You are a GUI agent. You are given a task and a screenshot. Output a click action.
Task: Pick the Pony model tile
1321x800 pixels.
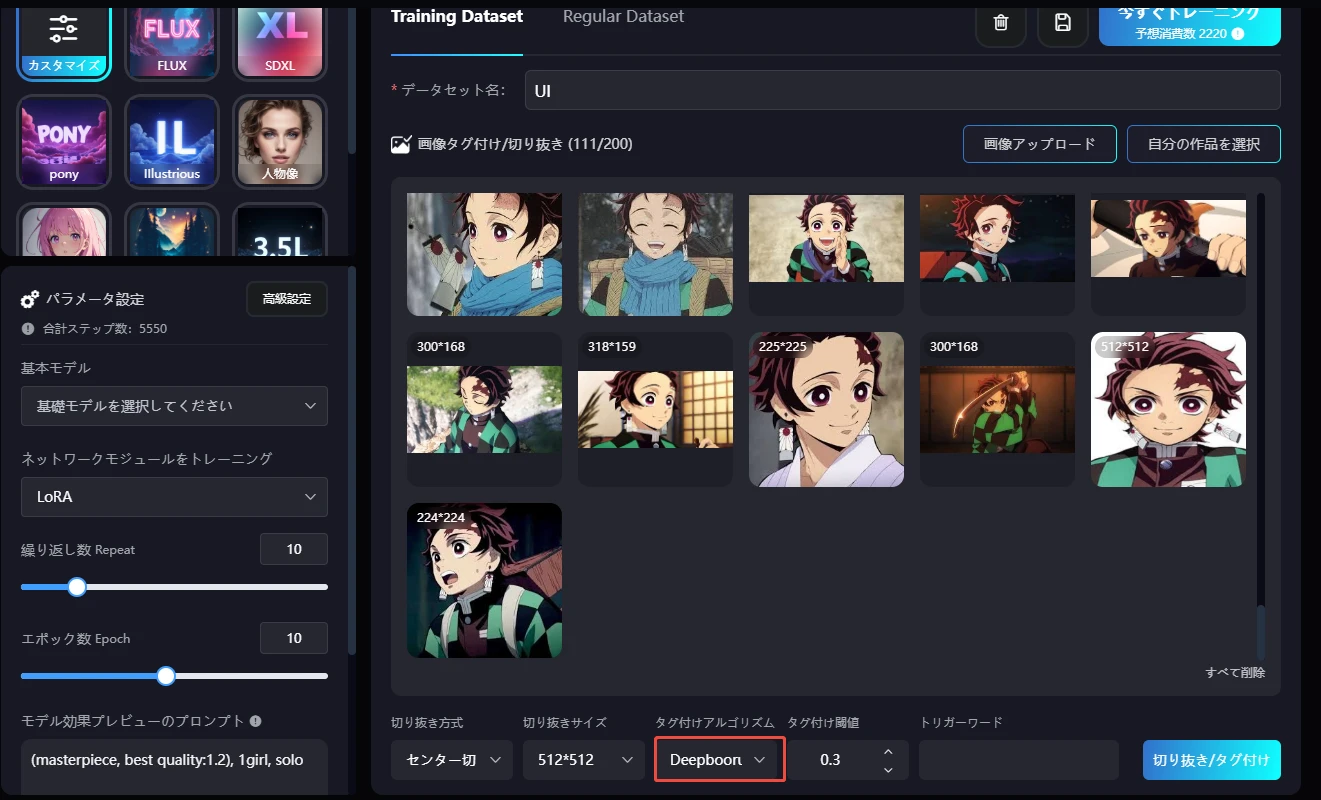coord(64,142)
